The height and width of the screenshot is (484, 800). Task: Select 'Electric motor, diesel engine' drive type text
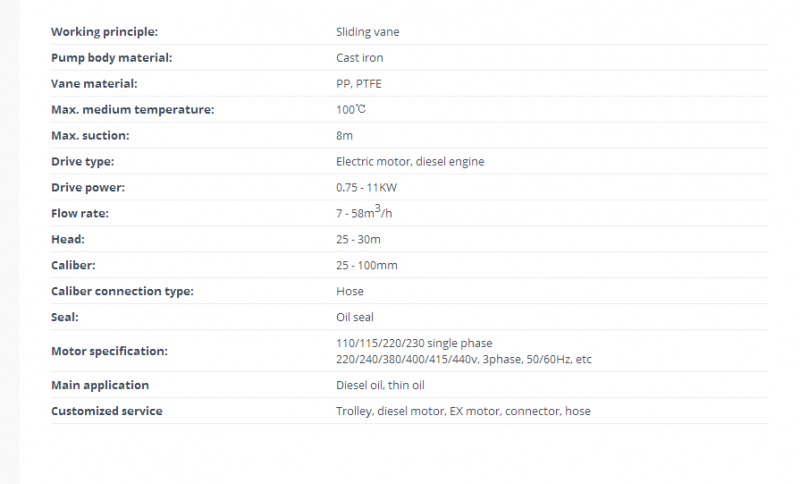point(410,162)
